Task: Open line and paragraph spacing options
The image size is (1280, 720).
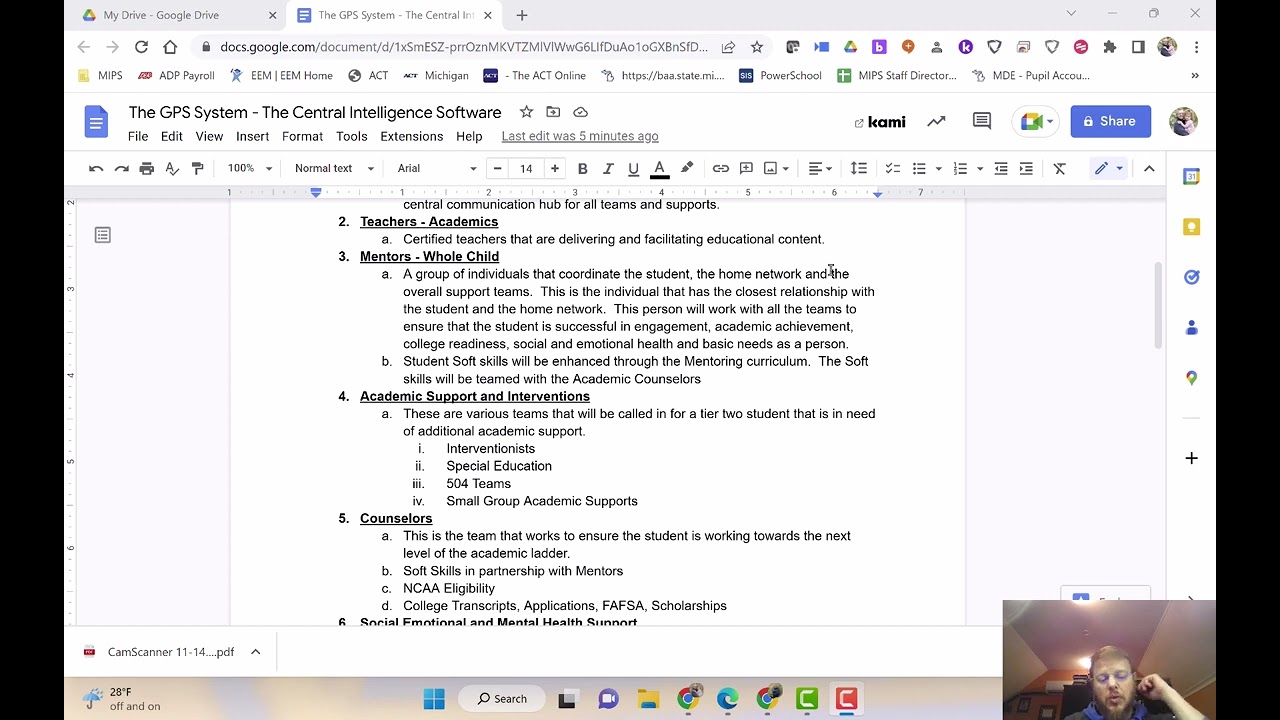Action: point(858,168)
